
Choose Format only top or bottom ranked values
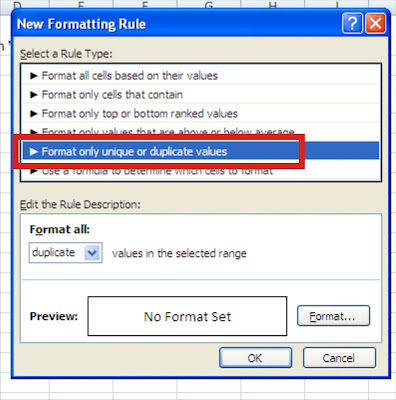(201, 114)
